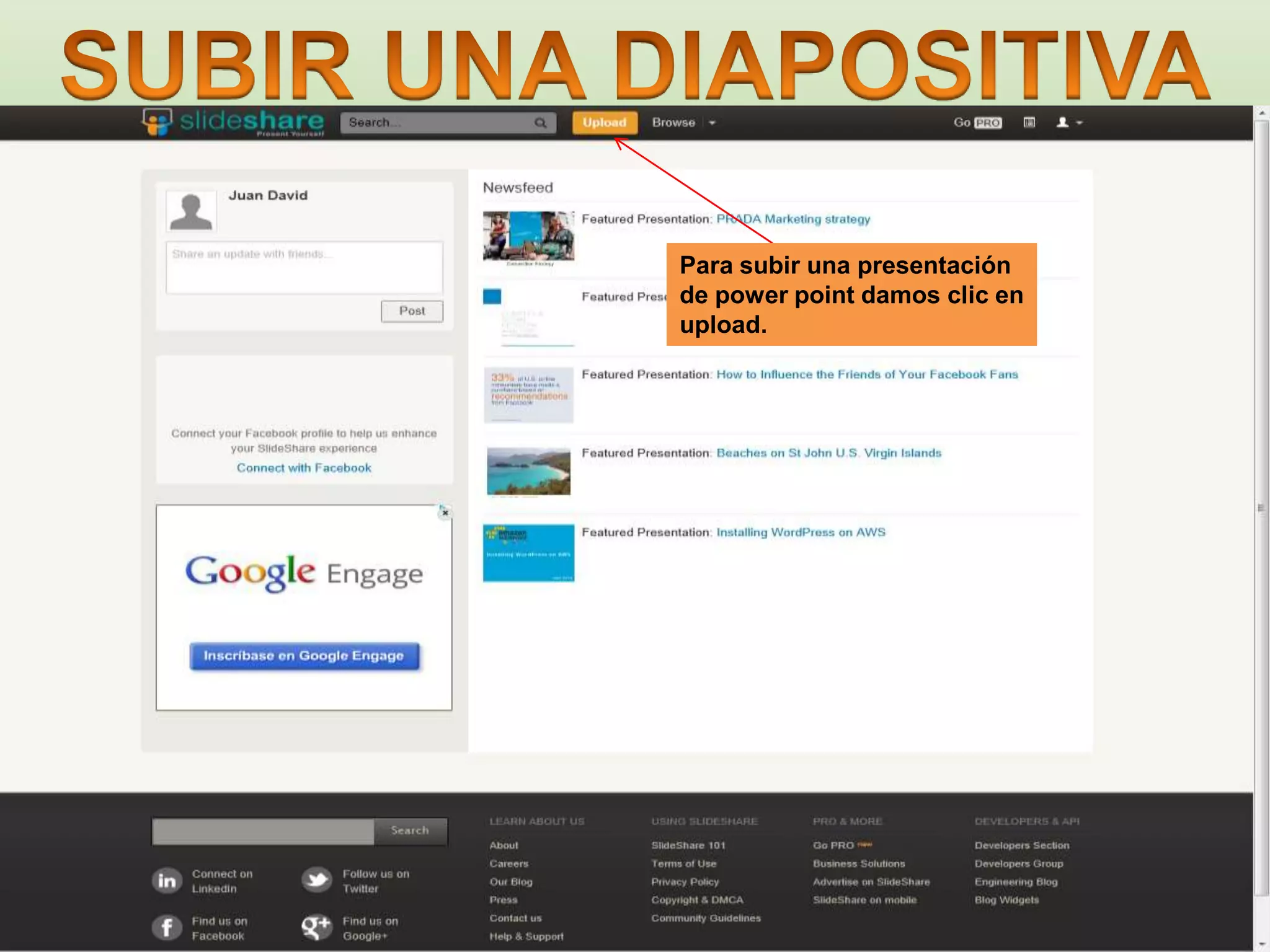
Task: Click the Google Engage logo
Action: point(304,573)
